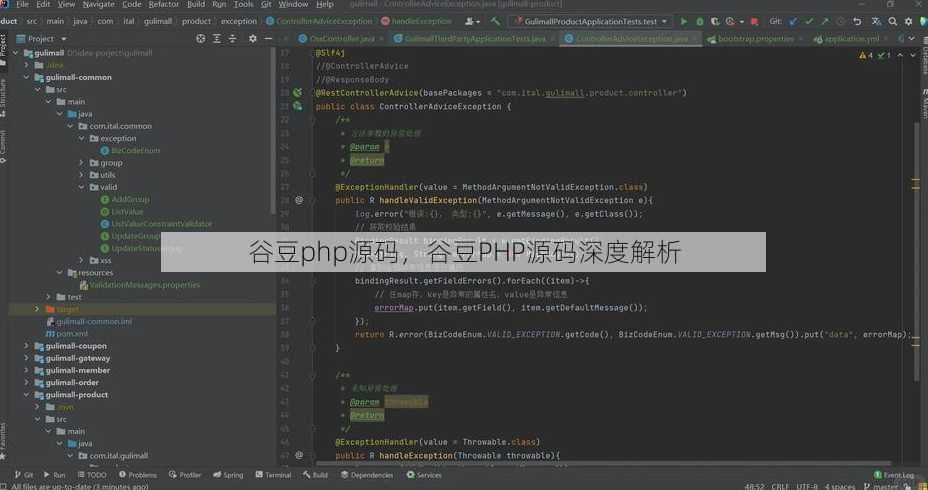
Task: Push commits with Git arrow icon
Action: (825, 21)
